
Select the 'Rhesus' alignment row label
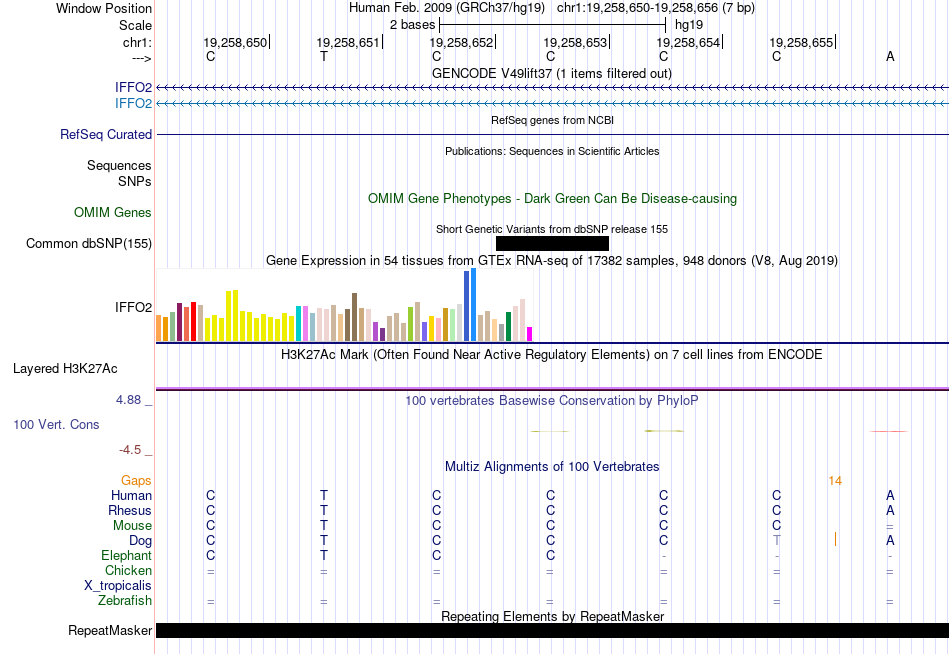[x=130, y=511]
